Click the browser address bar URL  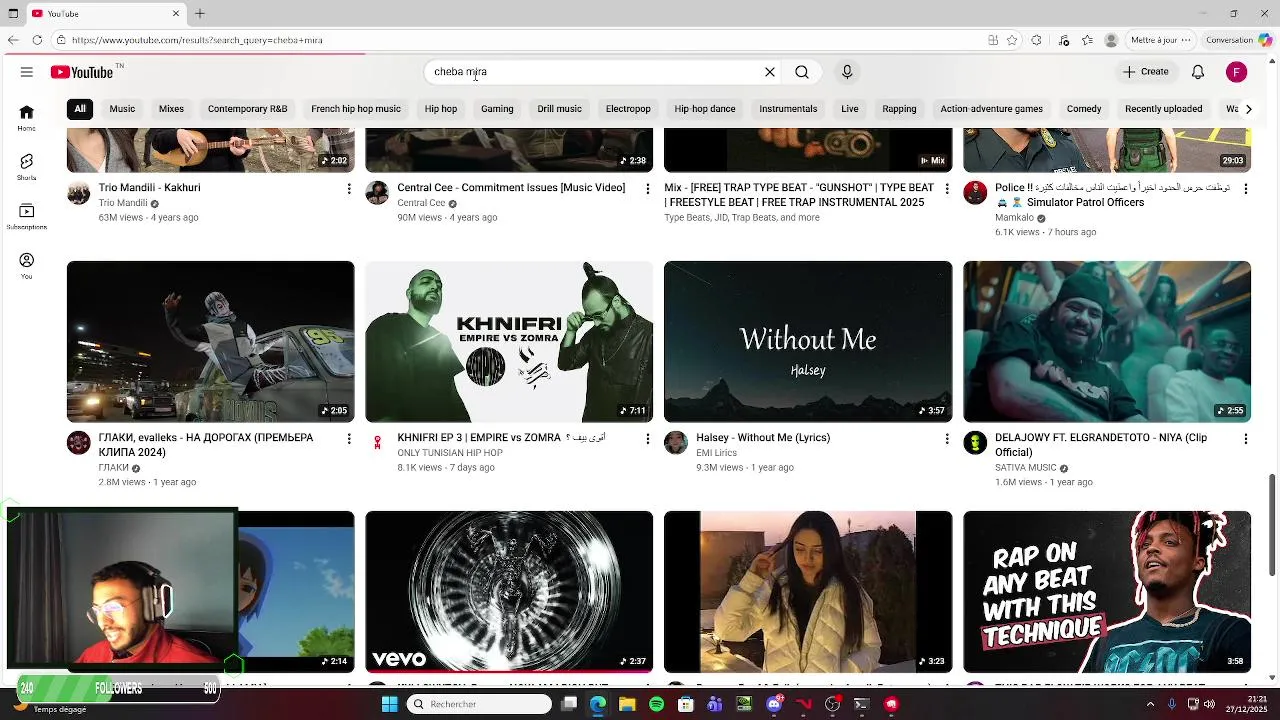pos(197,40)
